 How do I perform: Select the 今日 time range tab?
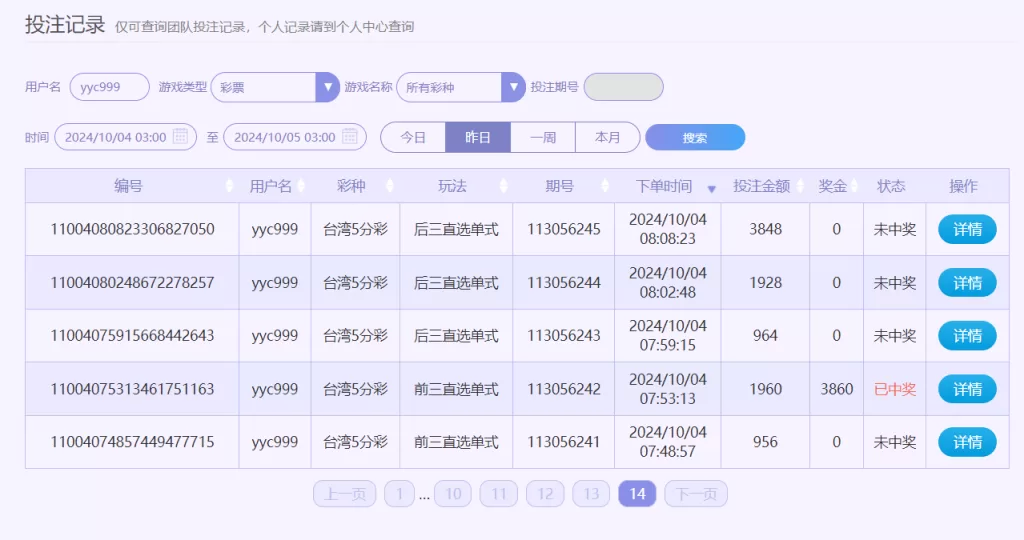(x=413, y=137)
